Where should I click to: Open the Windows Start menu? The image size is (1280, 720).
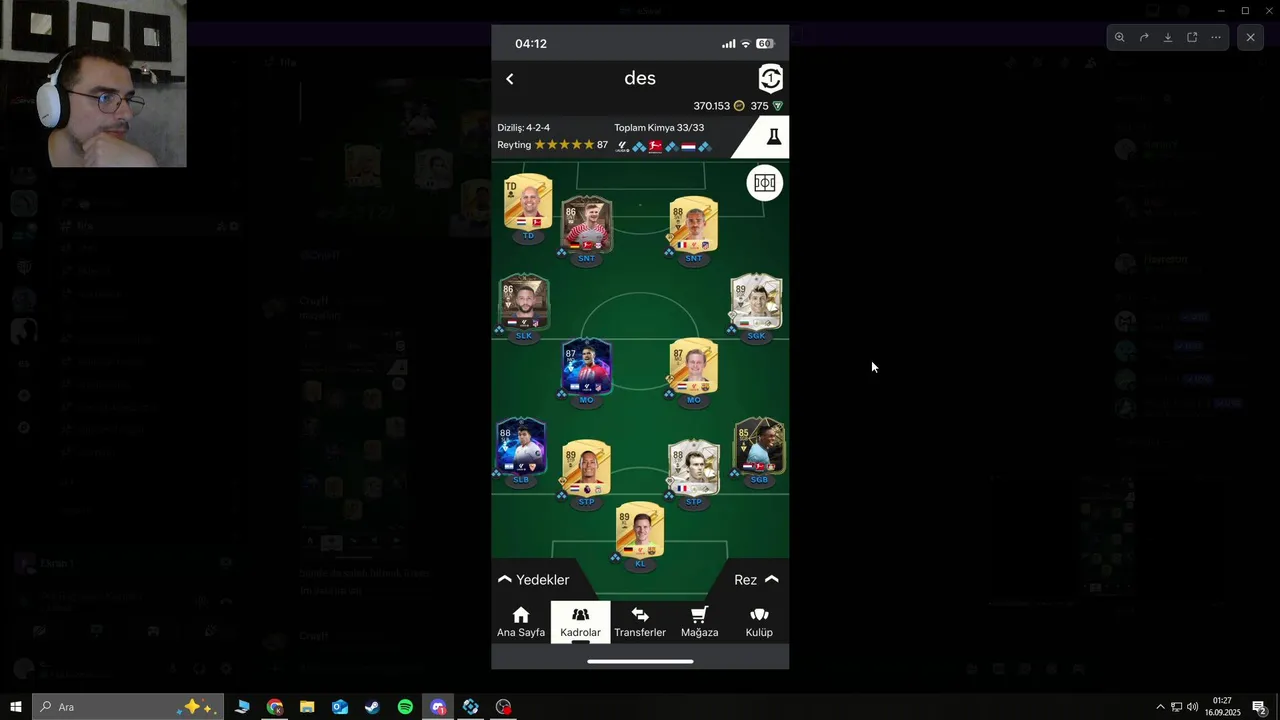tap(15, 707)
